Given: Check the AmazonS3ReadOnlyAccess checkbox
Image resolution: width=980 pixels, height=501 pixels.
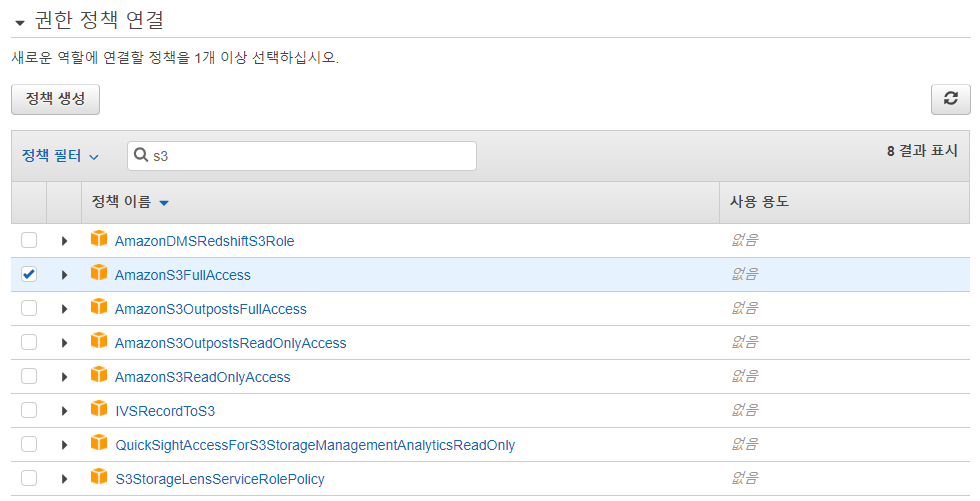Looking at the screenshot, I should [x=29, y=376].
